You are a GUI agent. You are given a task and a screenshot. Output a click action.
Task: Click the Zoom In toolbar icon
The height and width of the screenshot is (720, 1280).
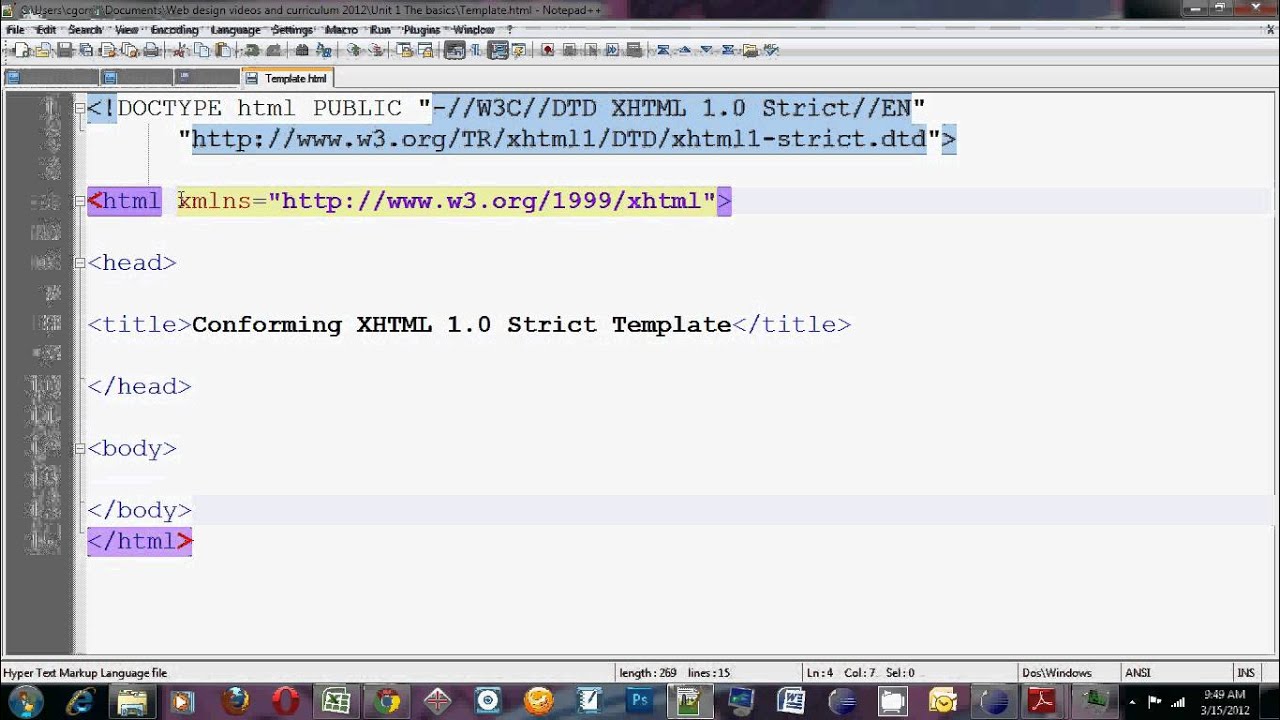coord(354,50)
